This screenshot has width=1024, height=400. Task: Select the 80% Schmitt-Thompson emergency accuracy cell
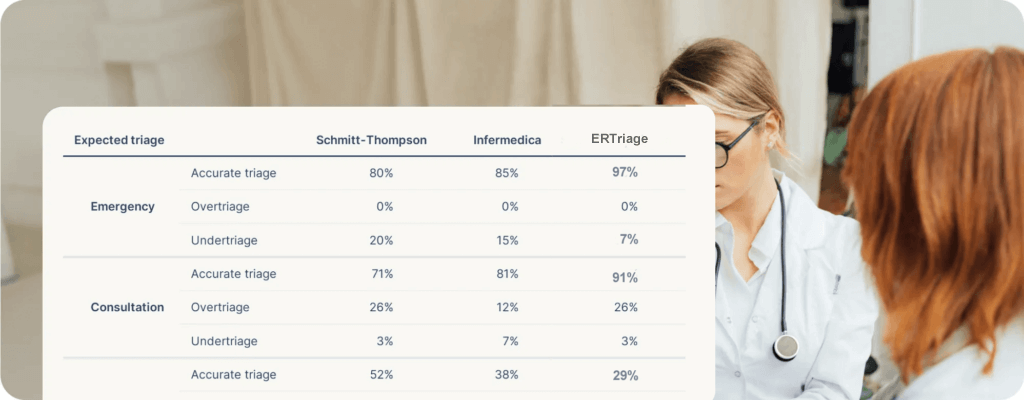(x=380, y=173)
